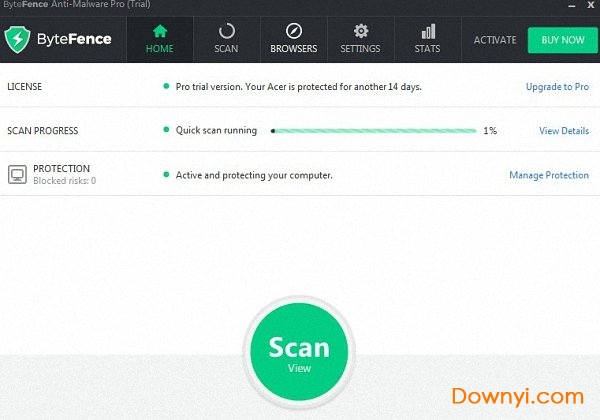
Task: Click the circular scan icon in navigation
Action: coord(227,31)
